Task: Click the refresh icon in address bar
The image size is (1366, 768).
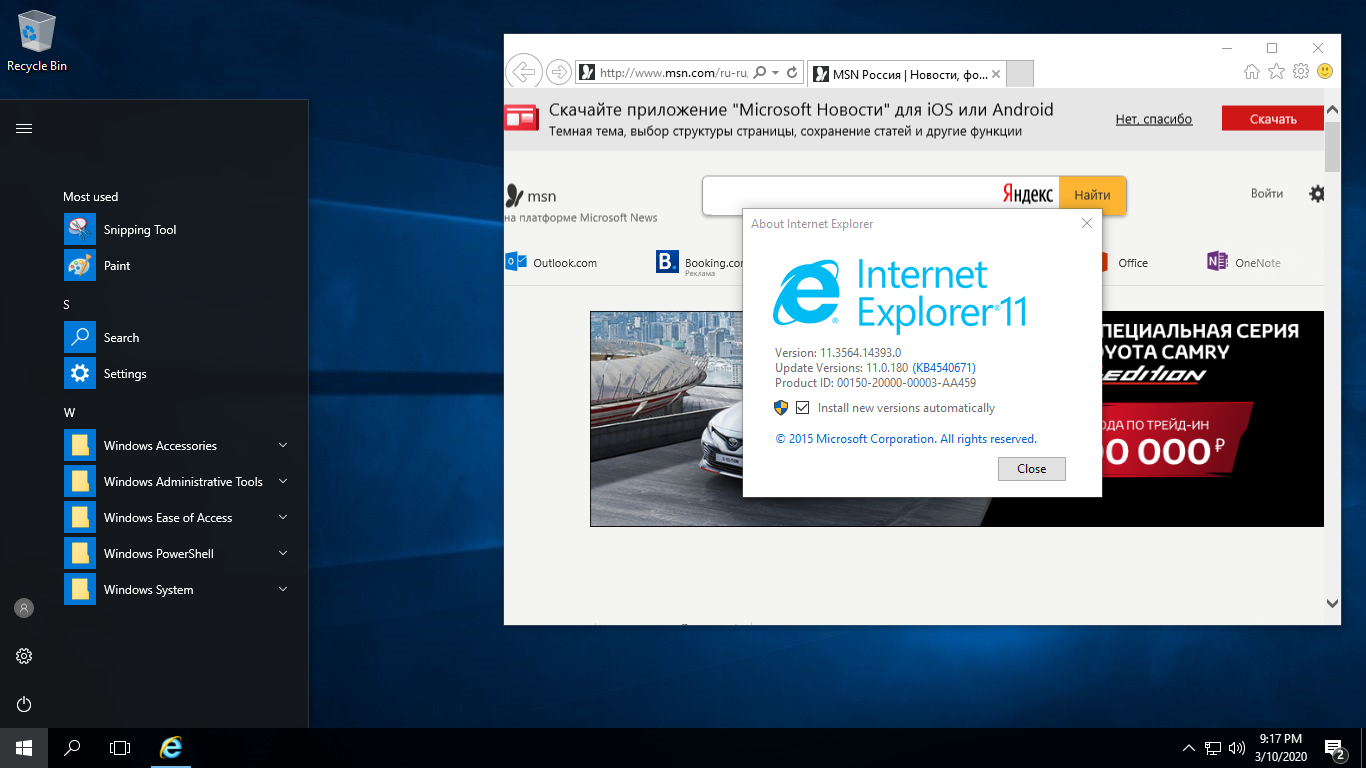Action: (792, 72)
